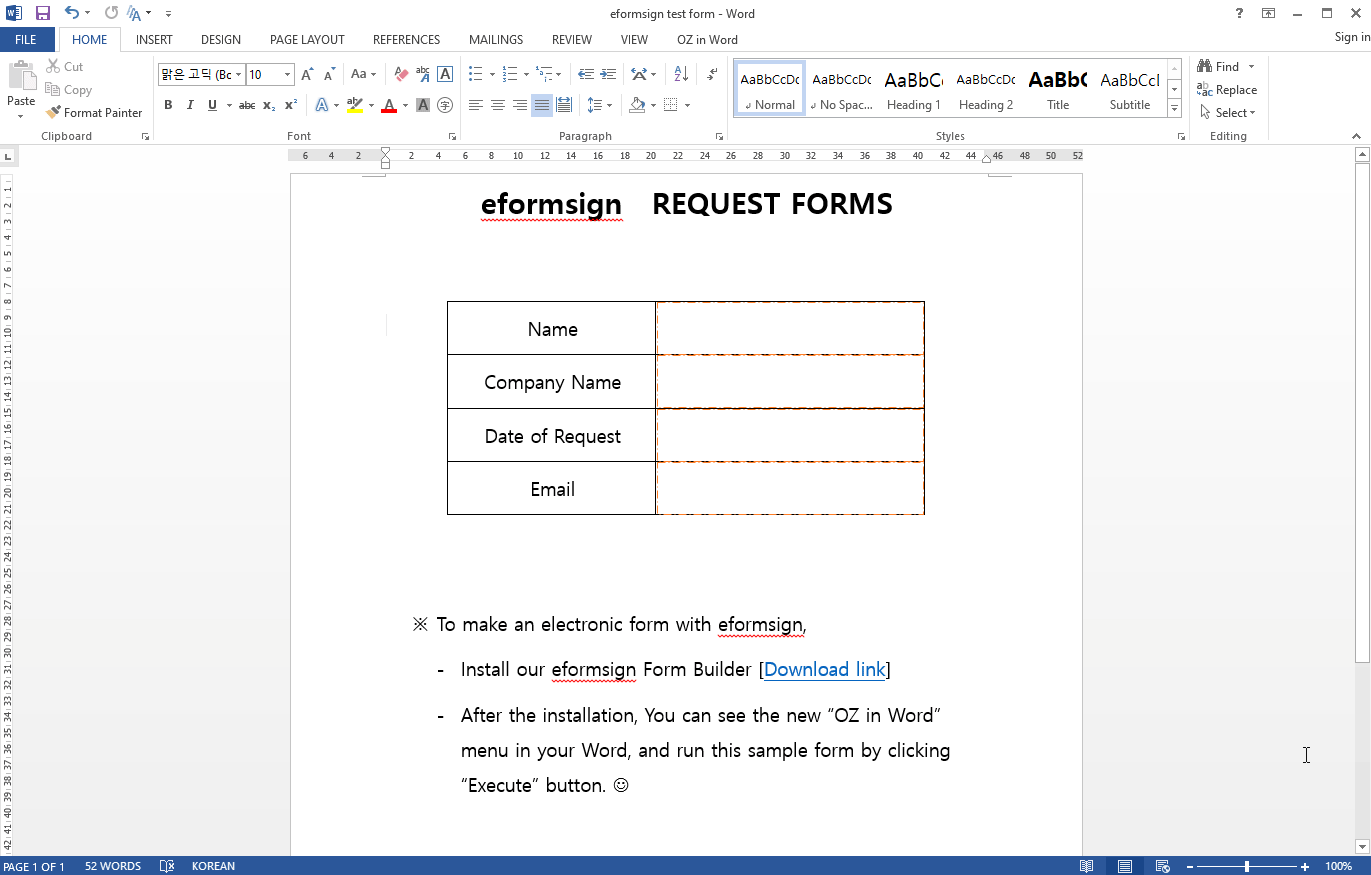The width and height of the screenshot is (1371, 875).
Task: Click Replace button
Action: (1227, 90)
